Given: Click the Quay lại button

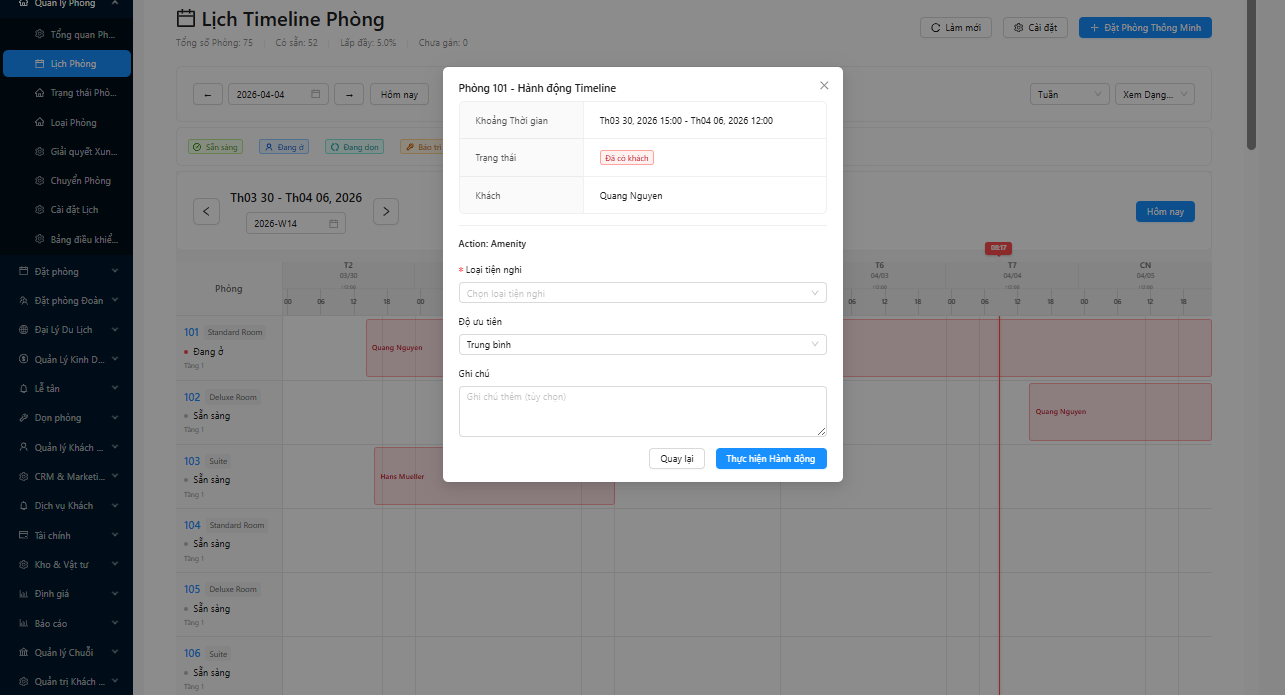Looking at the screenshot, I should coord(676,458).
